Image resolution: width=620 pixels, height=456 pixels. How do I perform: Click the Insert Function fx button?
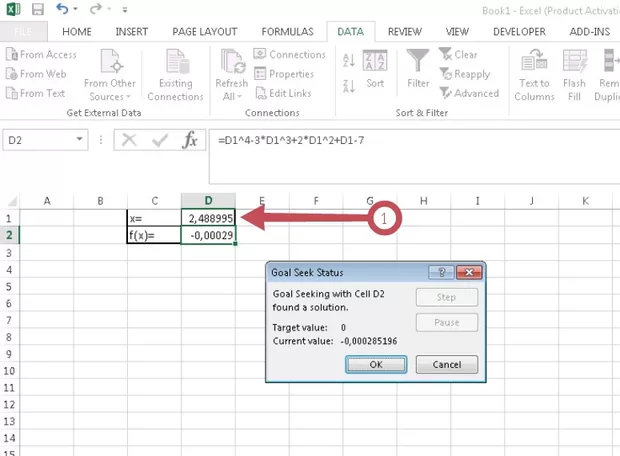tap(190, 141)
